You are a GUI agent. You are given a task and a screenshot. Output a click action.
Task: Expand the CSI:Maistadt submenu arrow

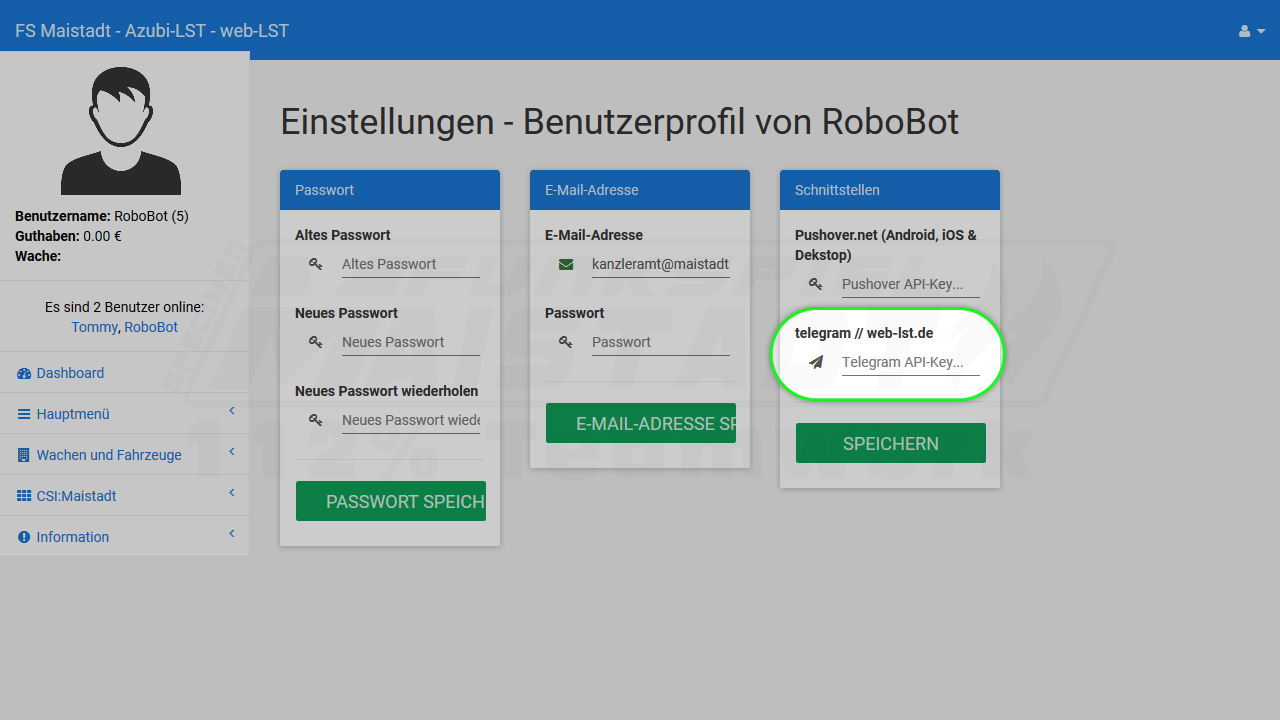click(232, 493)
